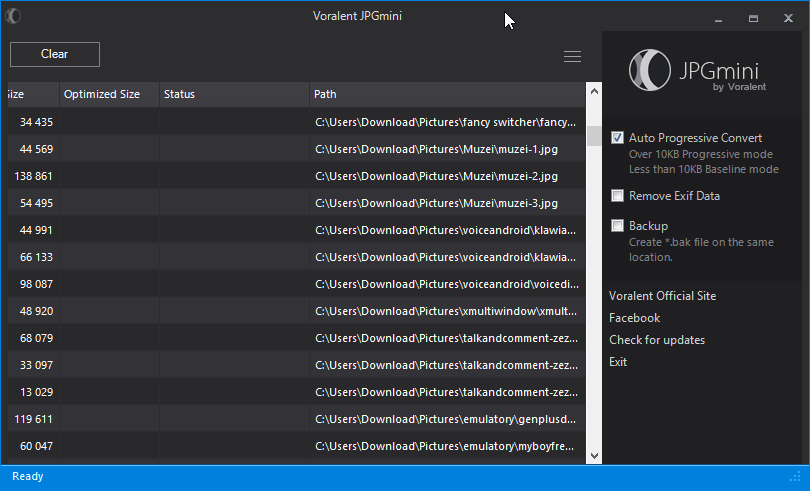
Task: Click scrollbar up arrow
Action: [x=594, y=91]
